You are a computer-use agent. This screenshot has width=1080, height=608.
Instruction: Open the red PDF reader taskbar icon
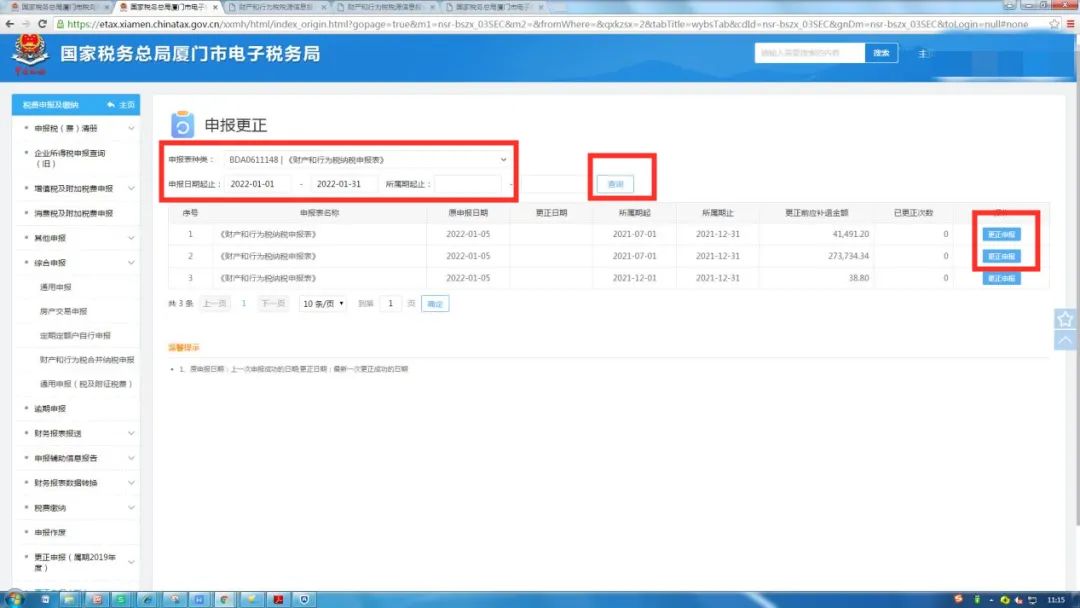278,600
